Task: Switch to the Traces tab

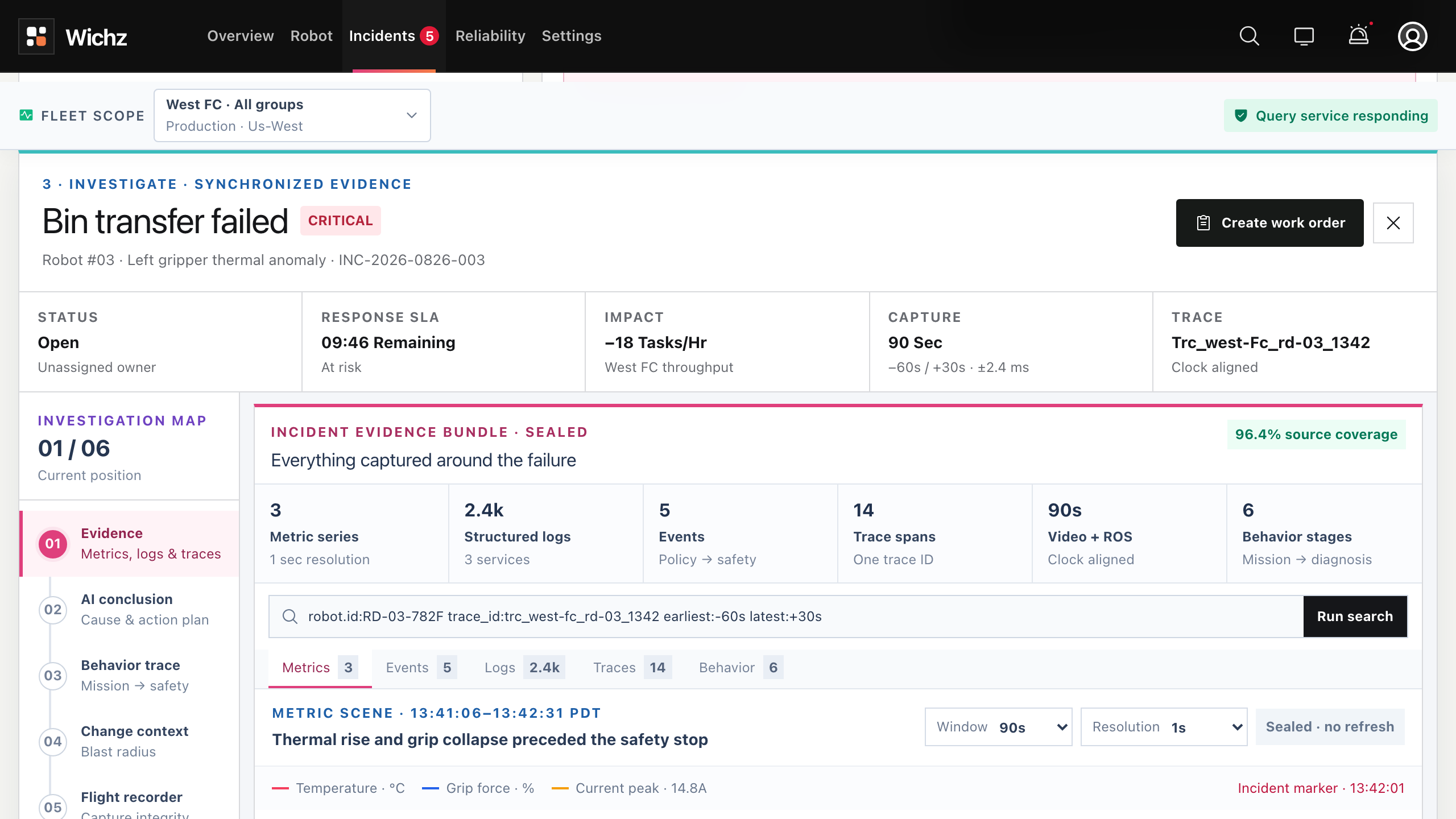Action: coord(632,668)
